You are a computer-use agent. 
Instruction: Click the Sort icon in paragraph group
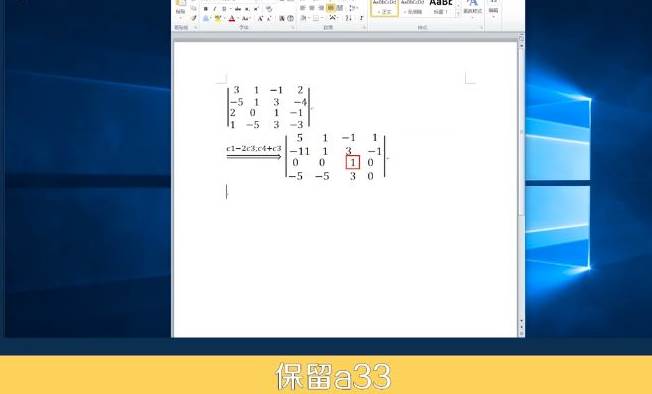[x=349, y=18]
